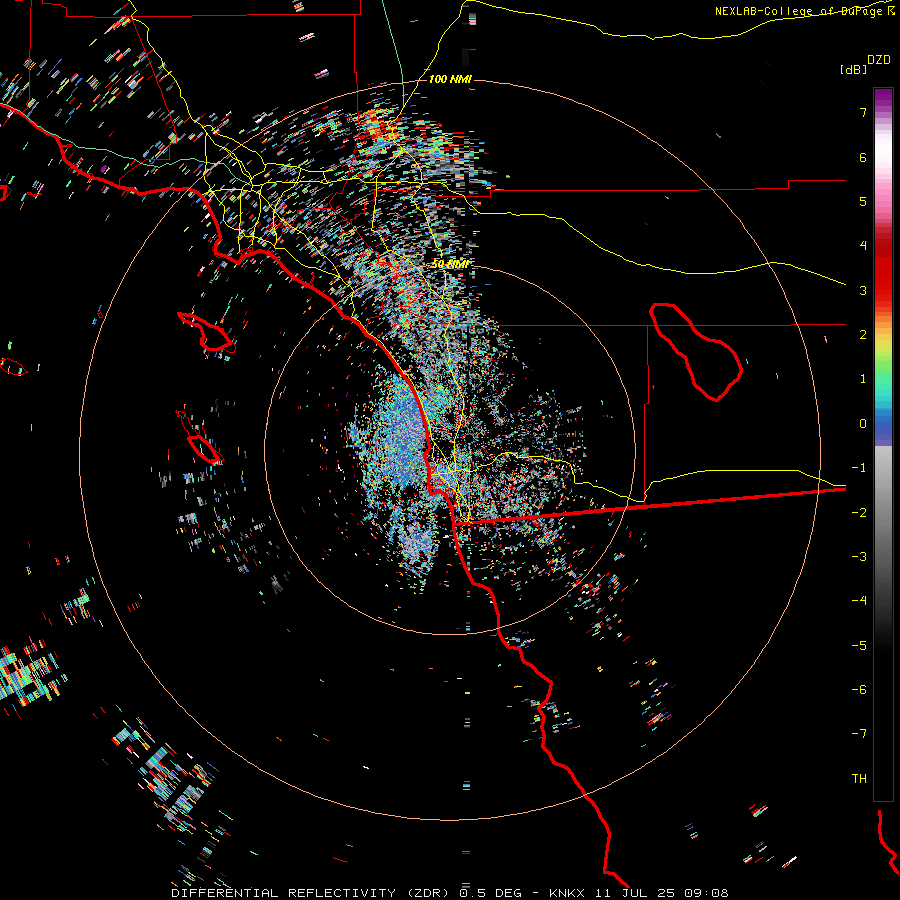Select the -5 dB value on the scale
Screen dimensions: 900x900
(x=859, y=646)
